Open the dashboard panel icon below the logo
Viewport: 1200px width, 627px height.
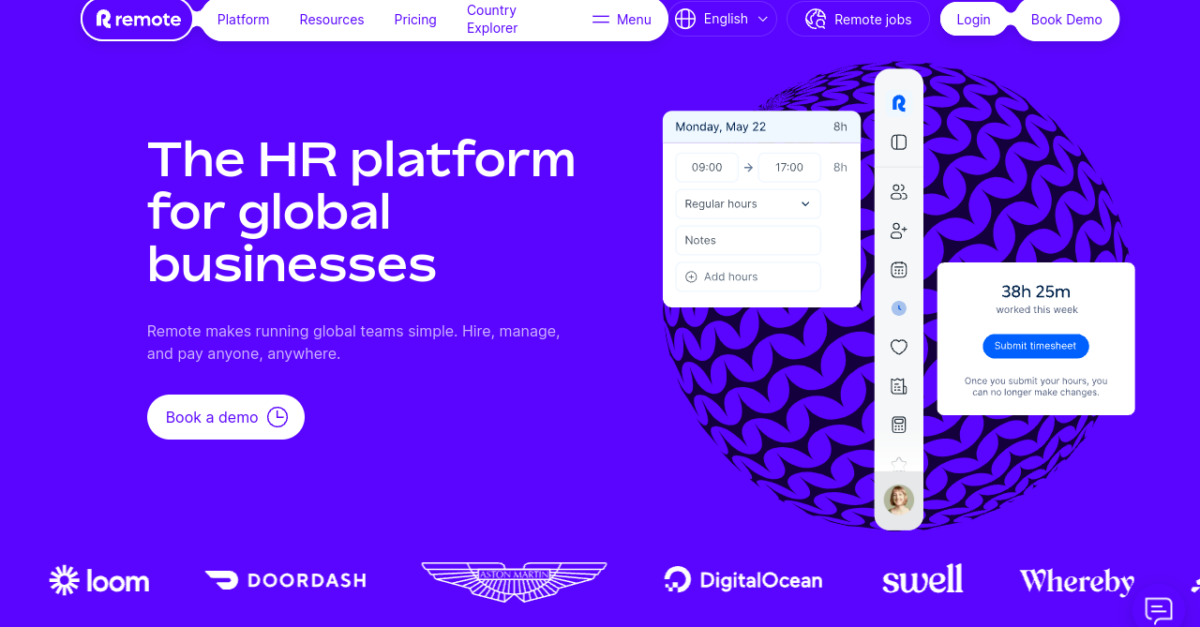pos(898,141)
